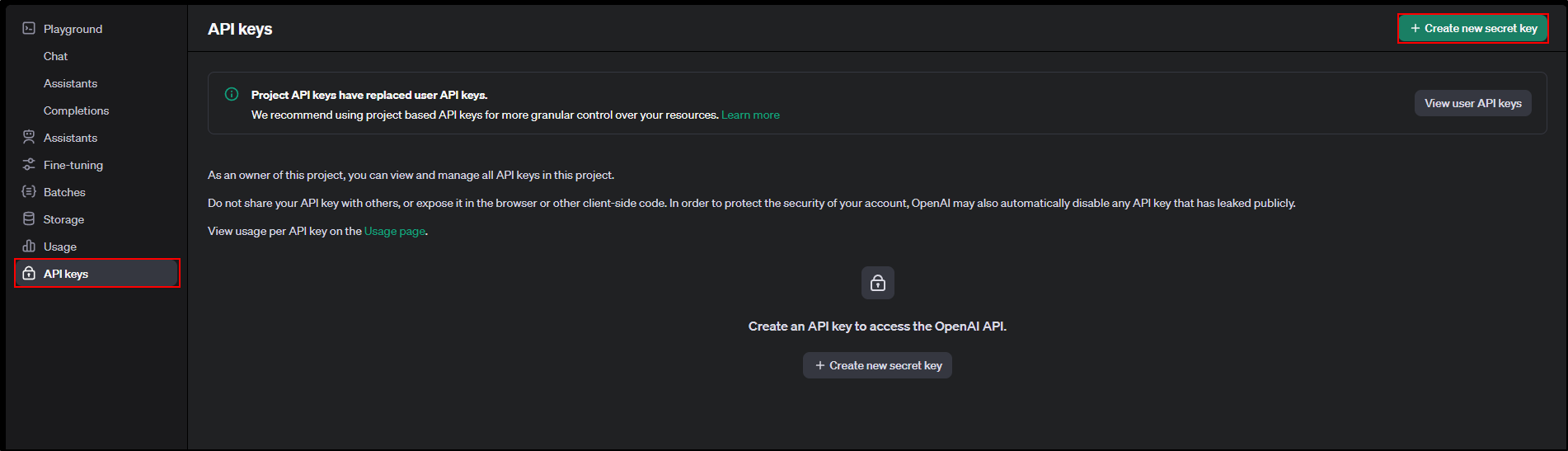Click the Batches list icon
This screenshot has height=451, width=1568.
(x=29, y=192)
